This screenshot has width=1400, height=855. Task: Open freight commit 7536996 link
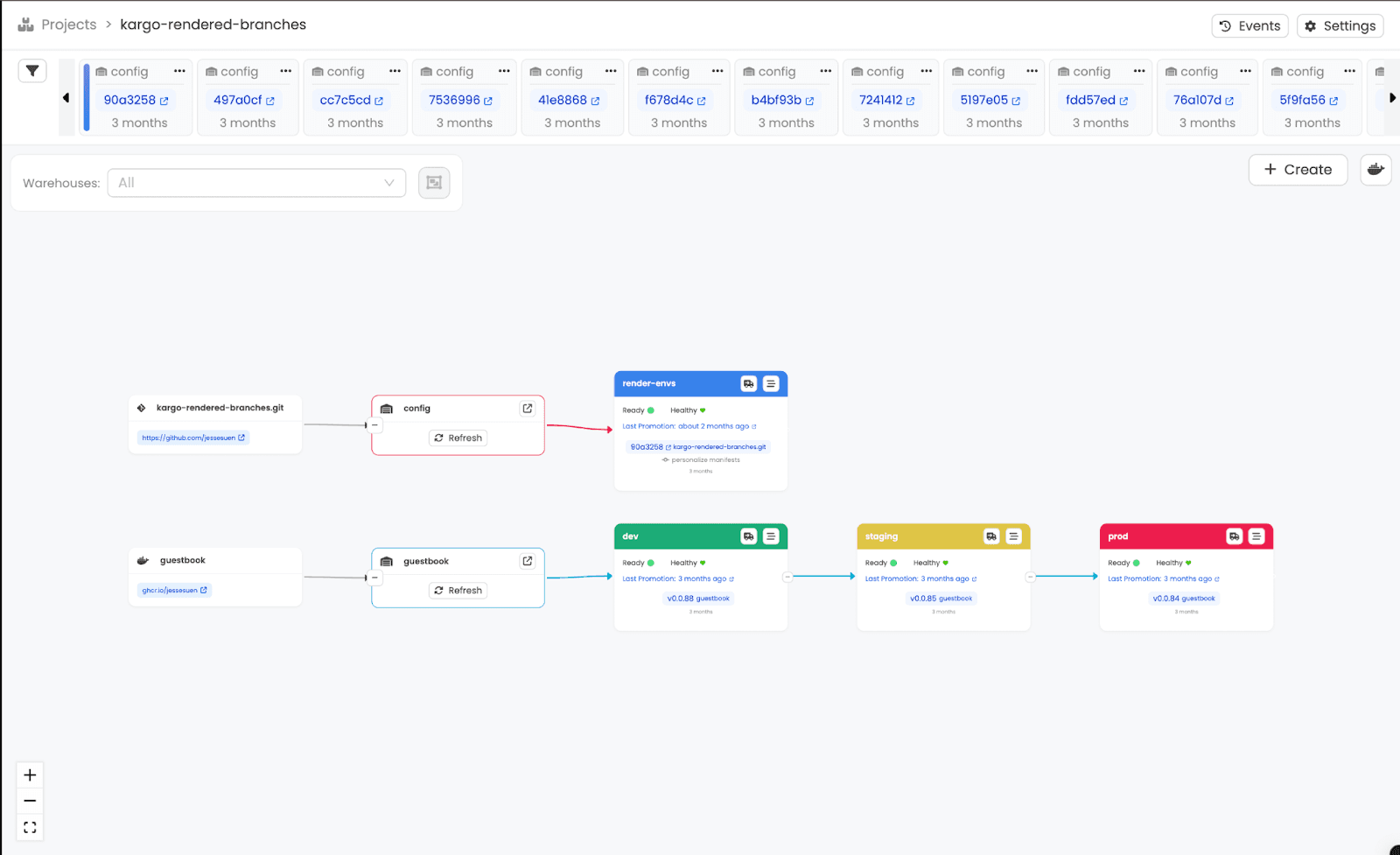pos(460,100)
